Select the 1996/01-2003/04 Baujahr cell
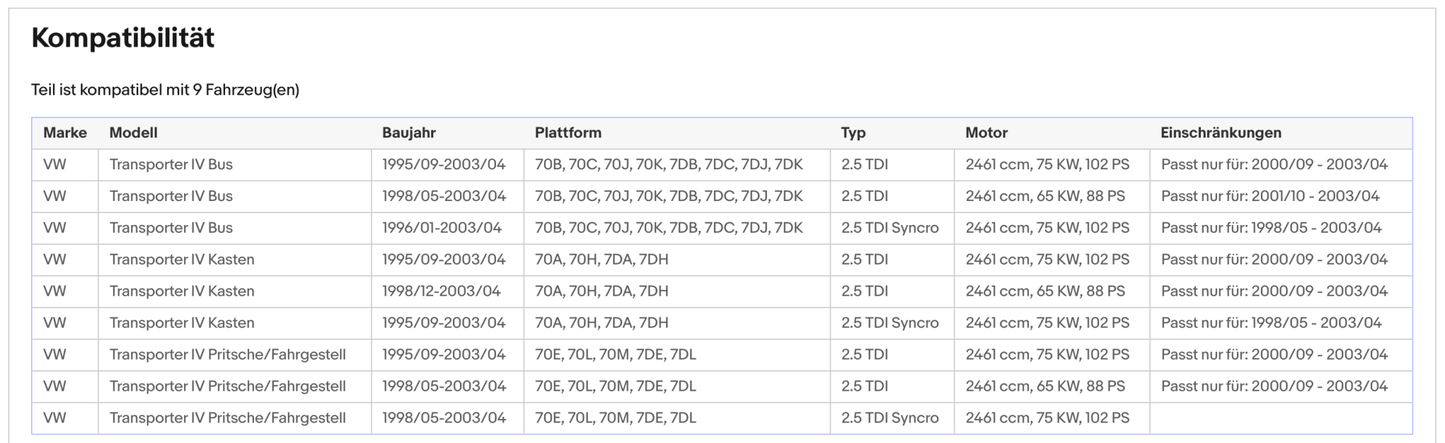 click(x=442, y=228)
